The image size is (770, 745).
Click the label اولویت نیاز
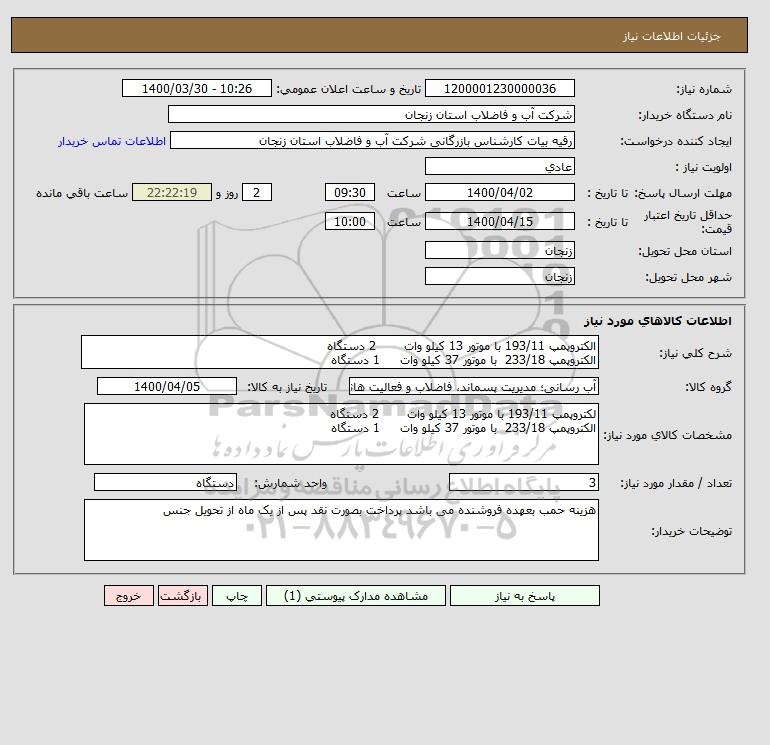click(704, 167)
